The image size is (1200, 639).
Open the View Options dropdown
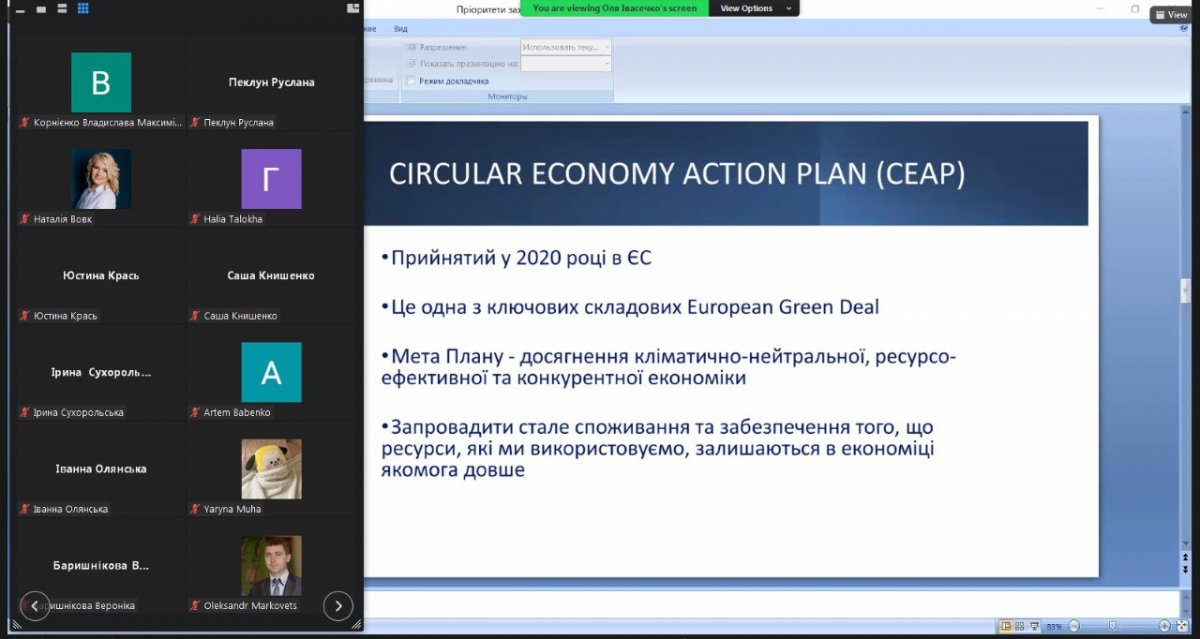click(x=754, y=8)
